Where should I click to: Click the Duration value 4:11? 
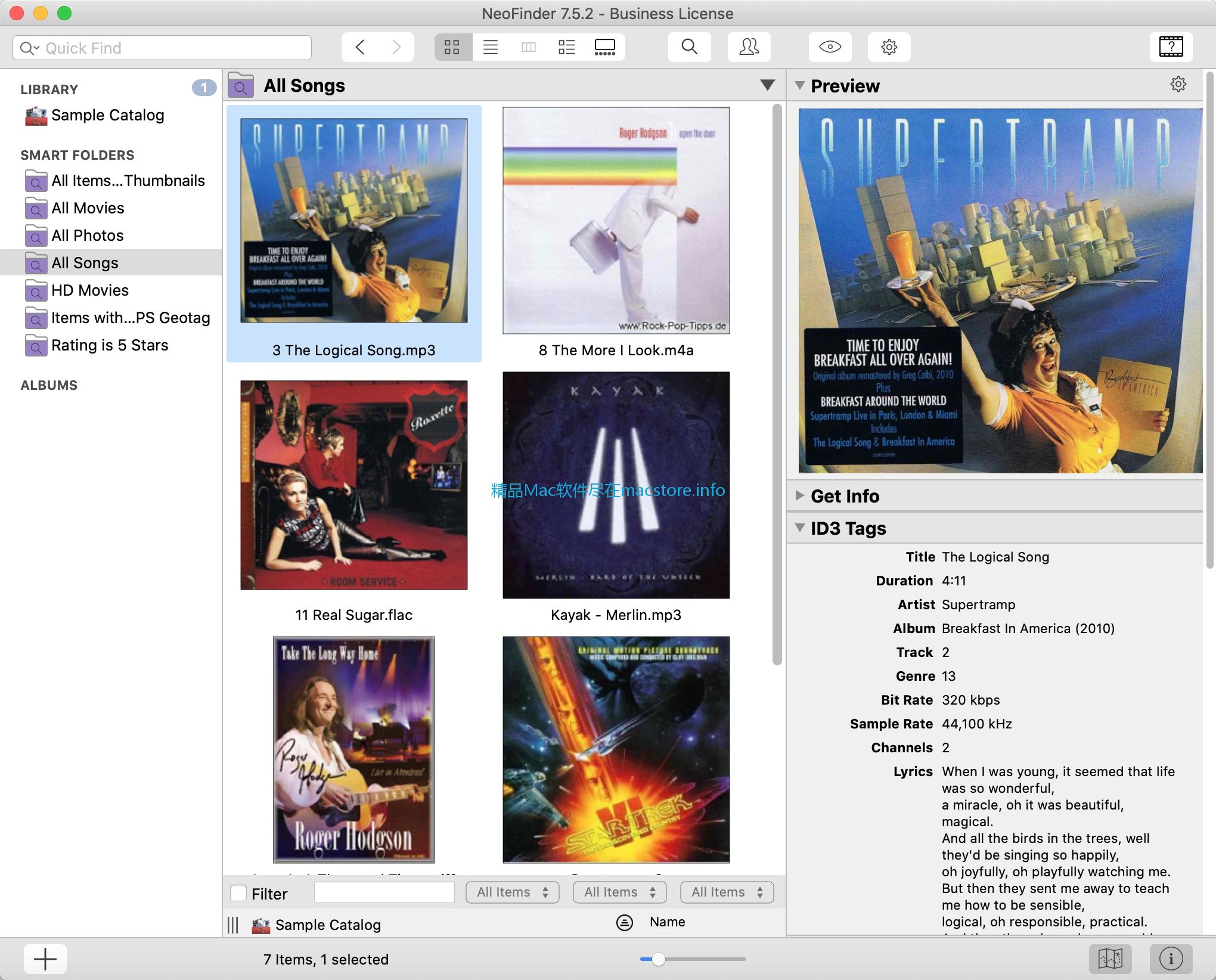[x=954, y=581]
